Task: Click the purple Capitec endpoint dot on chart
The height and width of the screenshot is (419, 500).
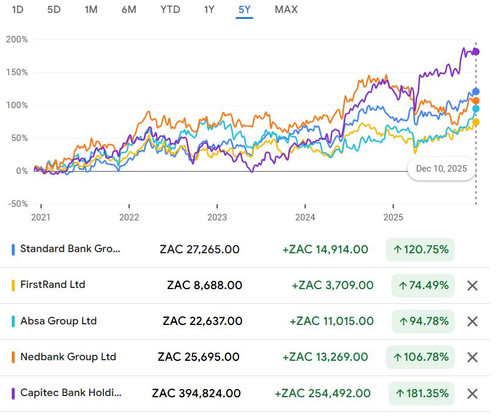Action: (x=476, y=52)
